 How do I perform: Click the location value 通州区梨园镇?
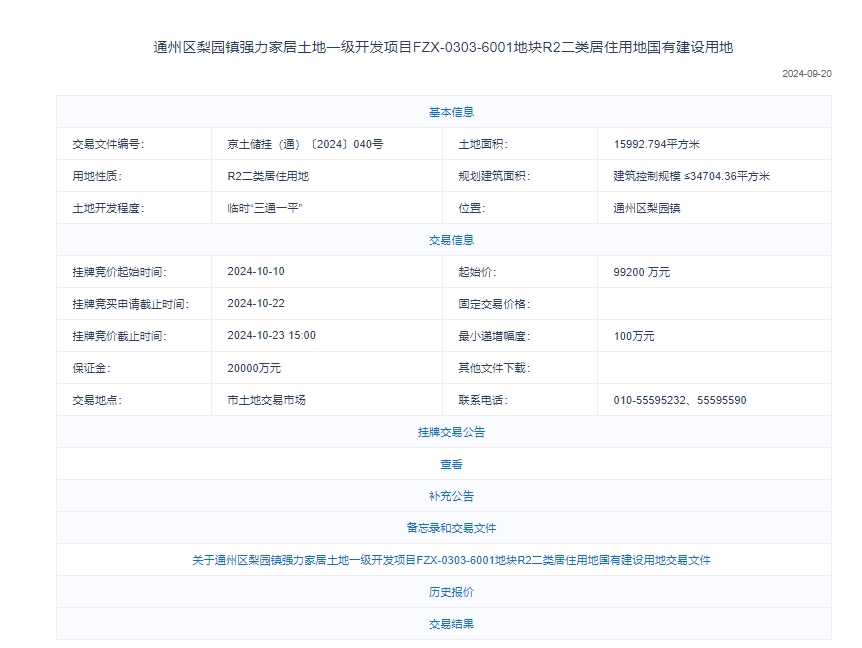point(647,208)
